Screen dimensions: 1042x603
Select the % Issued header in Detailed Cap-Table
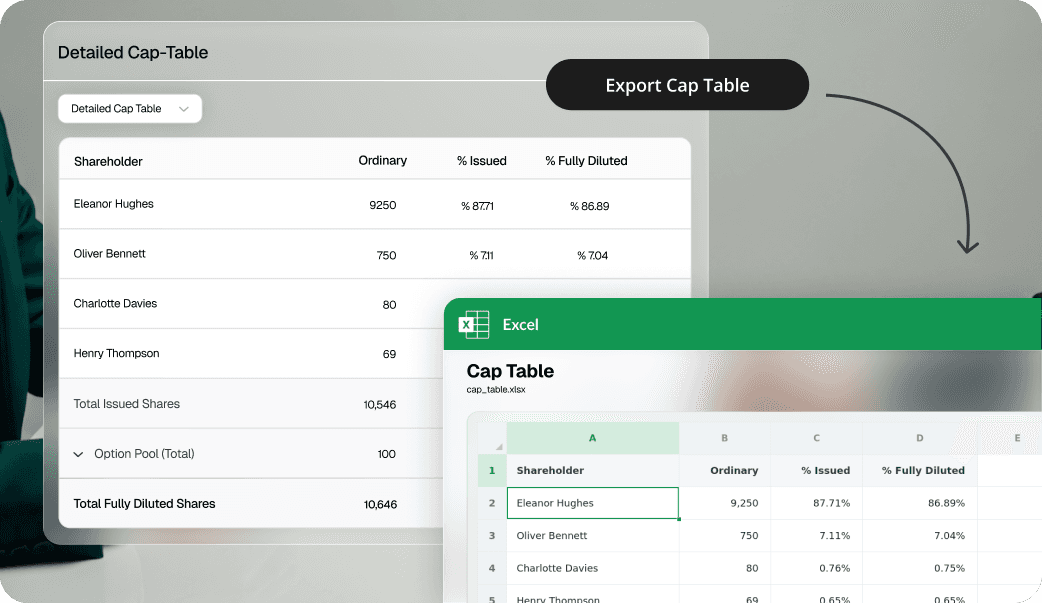(x=482, y=161)
